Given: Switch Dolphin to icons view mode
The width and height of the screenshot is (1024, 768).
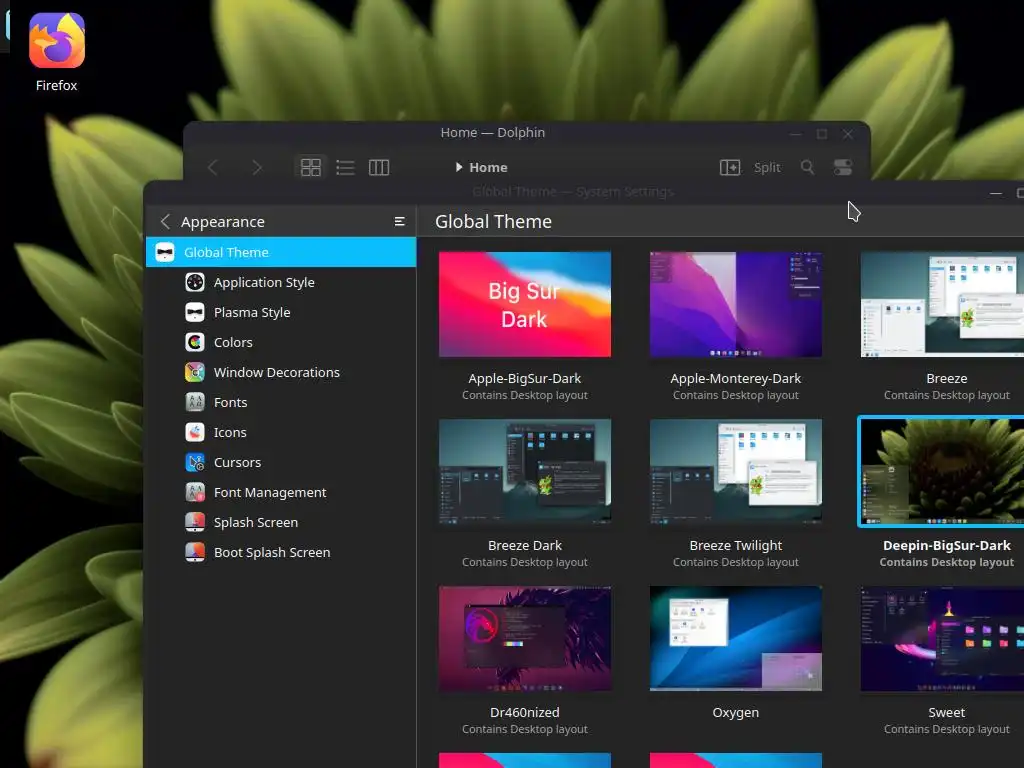Looking at the screenshot, I should [x=311, y=168].
